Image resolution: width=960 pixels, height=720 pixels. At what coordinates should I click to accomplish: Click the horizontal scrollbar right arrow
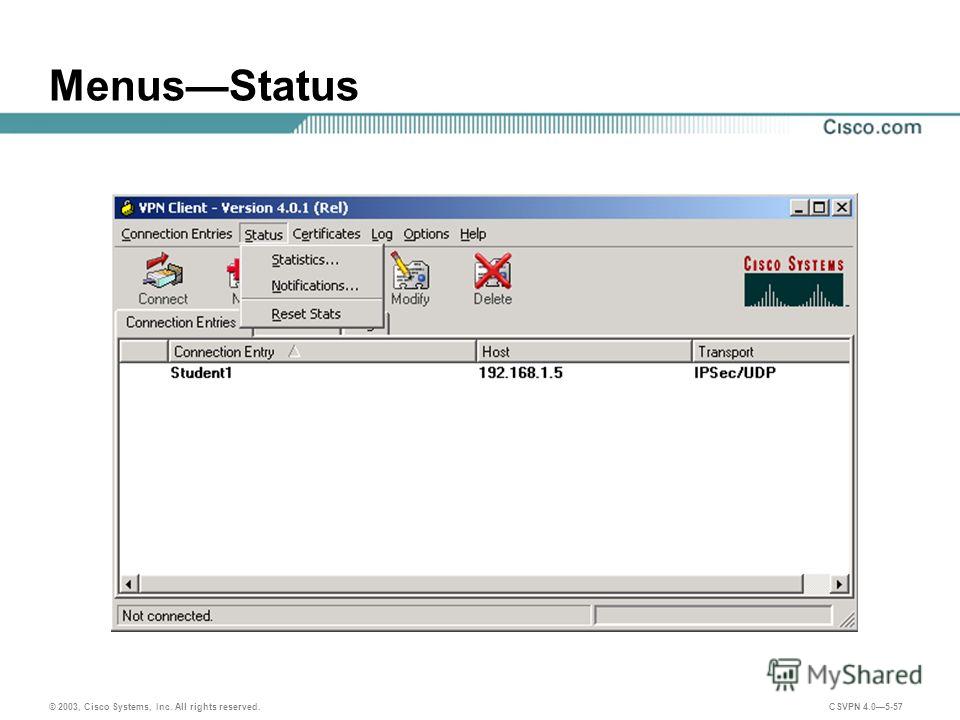[839, 584]
